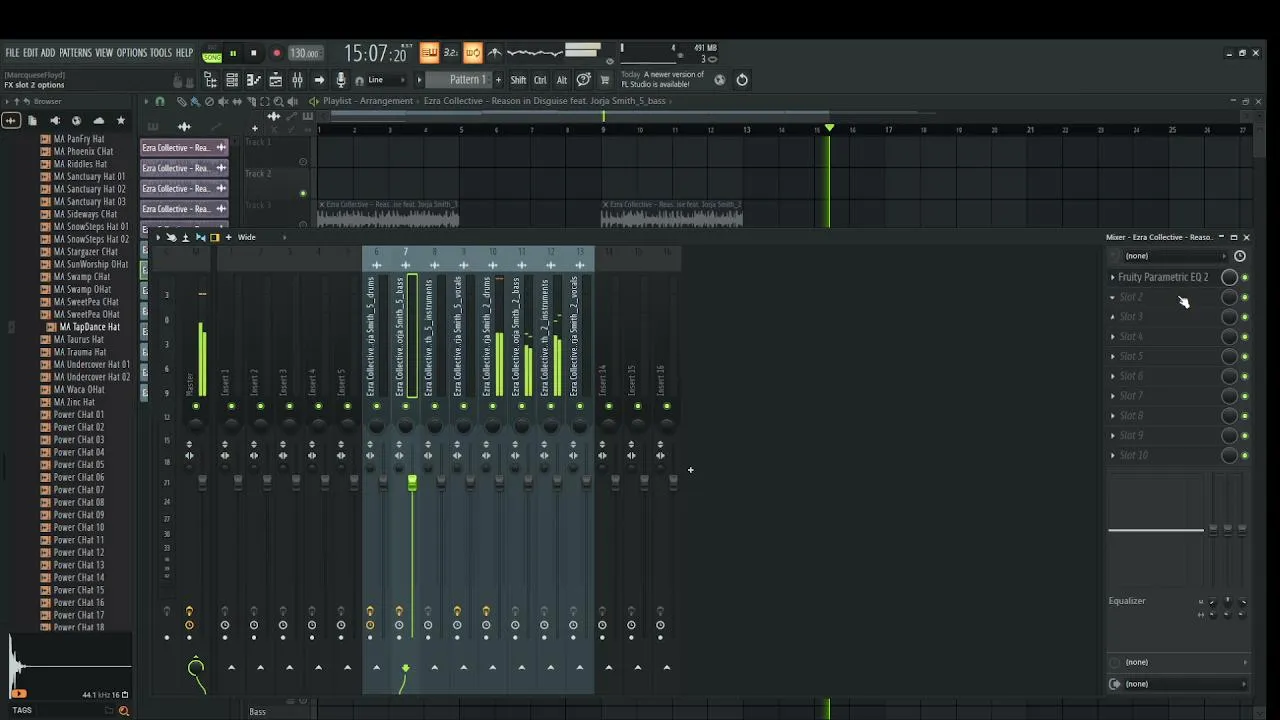Click the microphone recording icon in toolbar
1280x720 pixels.
coord(341,80)
